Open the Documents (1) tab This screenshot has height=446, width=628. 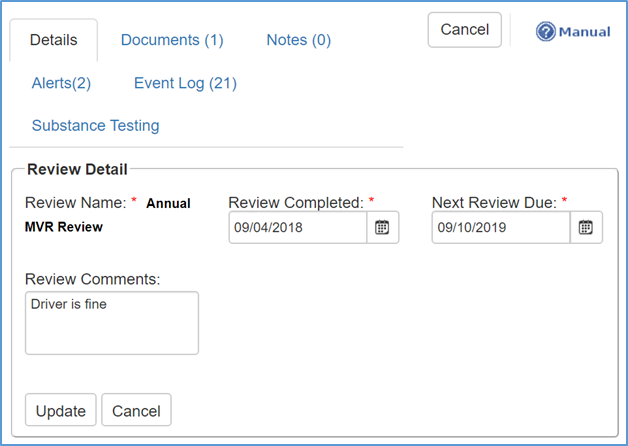pos(172,40)
